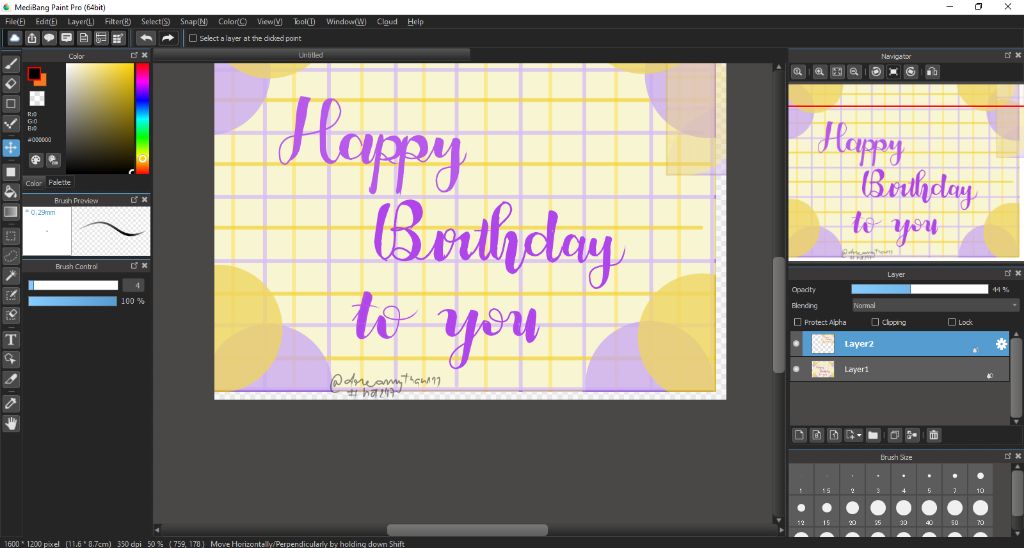Click the Undo arrow button
The image size is (1024, 548).
(x=146, y=39)
